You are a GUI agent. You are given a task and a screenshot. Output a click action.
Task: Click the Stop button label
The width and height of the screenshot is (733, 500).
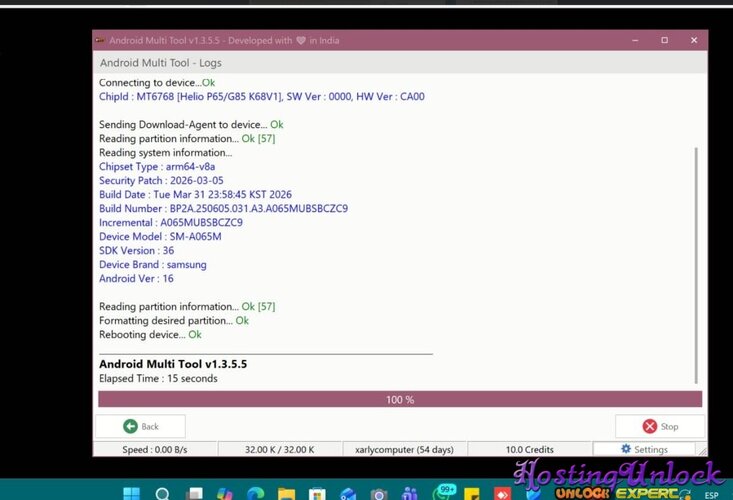tap(669, 426)
